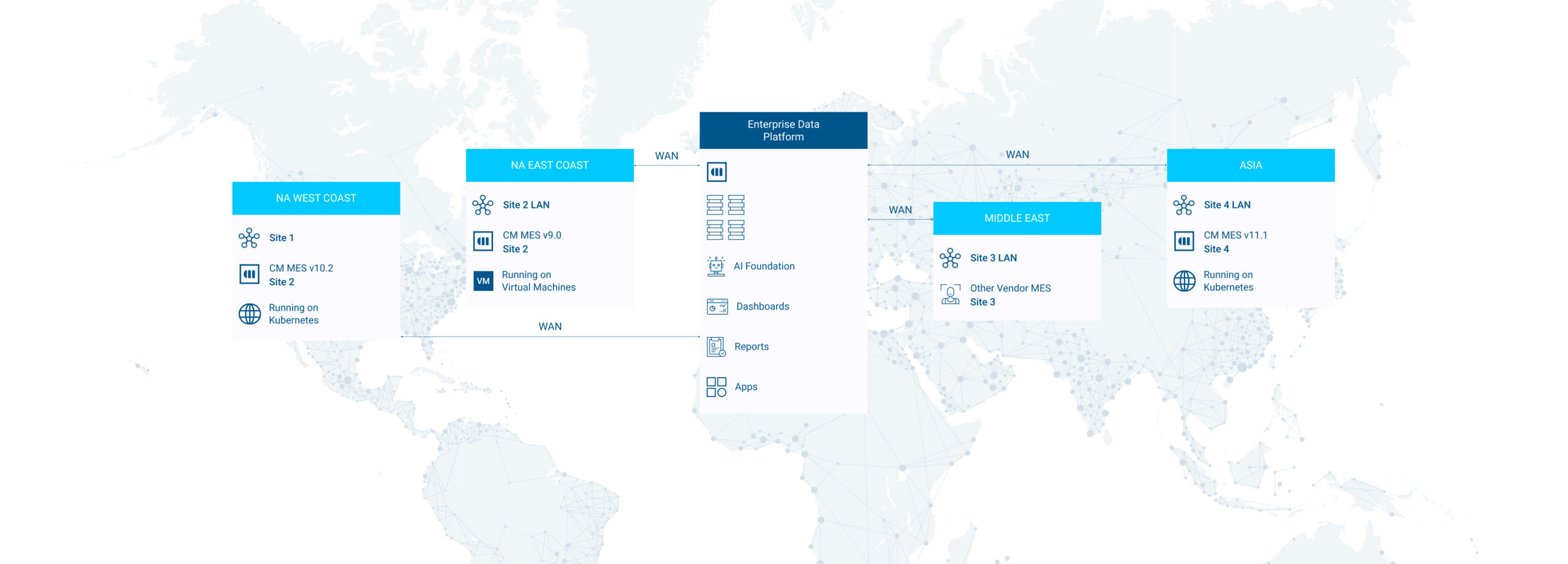The height and width of the screenshot is (564, 1568).
Task: Click the CM MES v10.2 label
Action: point(301,269)
